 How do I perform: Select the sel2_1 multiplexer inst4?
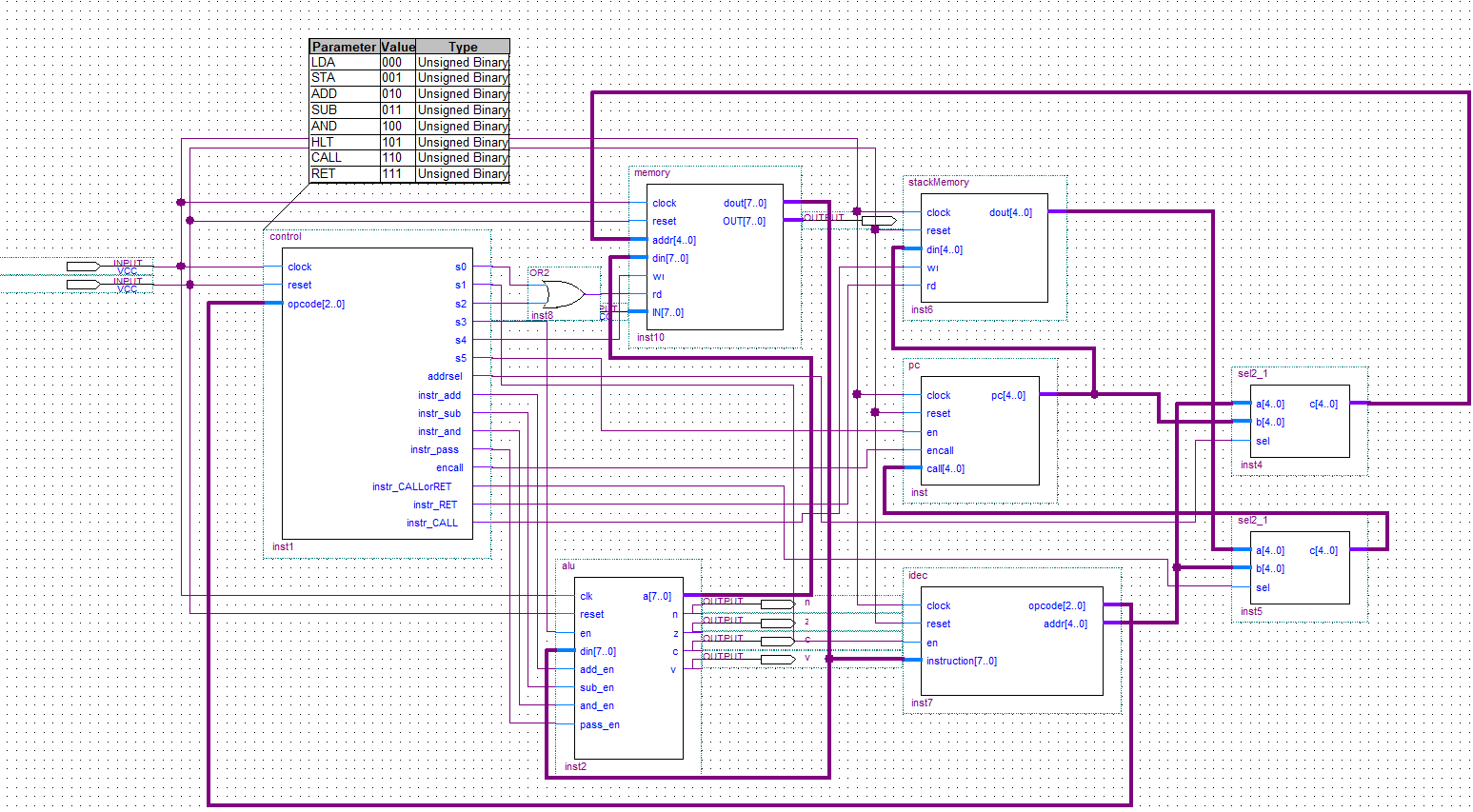[1300, 419]
